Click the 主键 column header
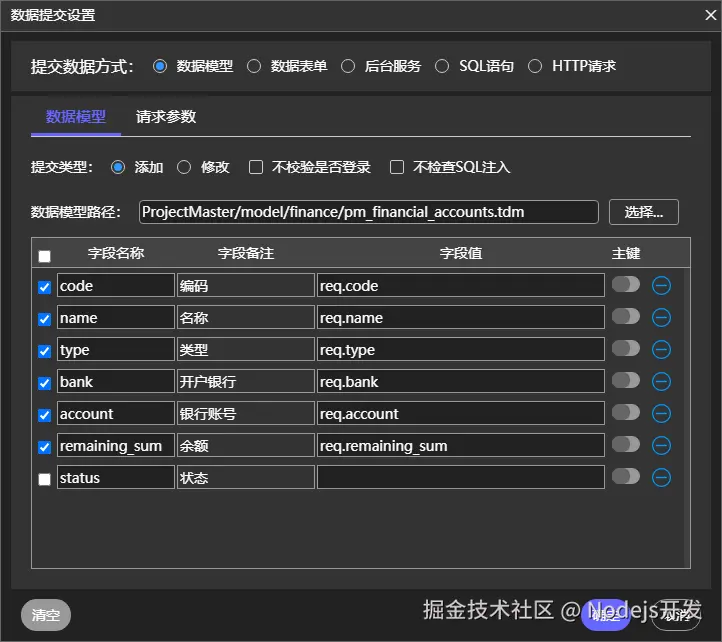The height and width of the screenshot is (642, 722). [x=626, y=253]
